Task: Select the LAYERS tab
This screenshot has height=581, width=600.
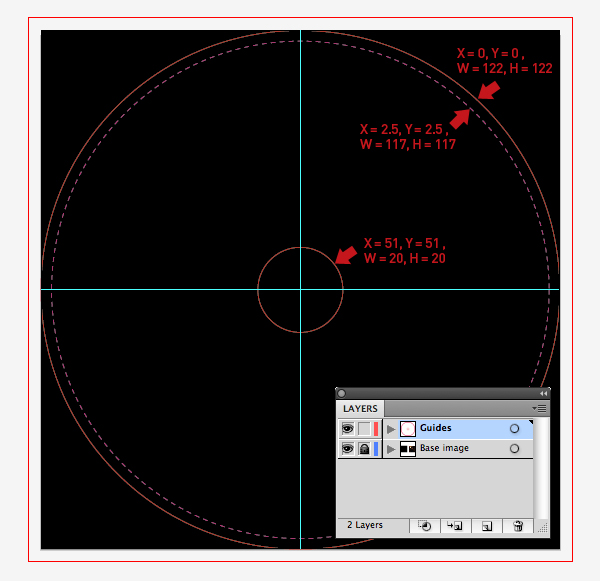Action: (x=360, y=409)
